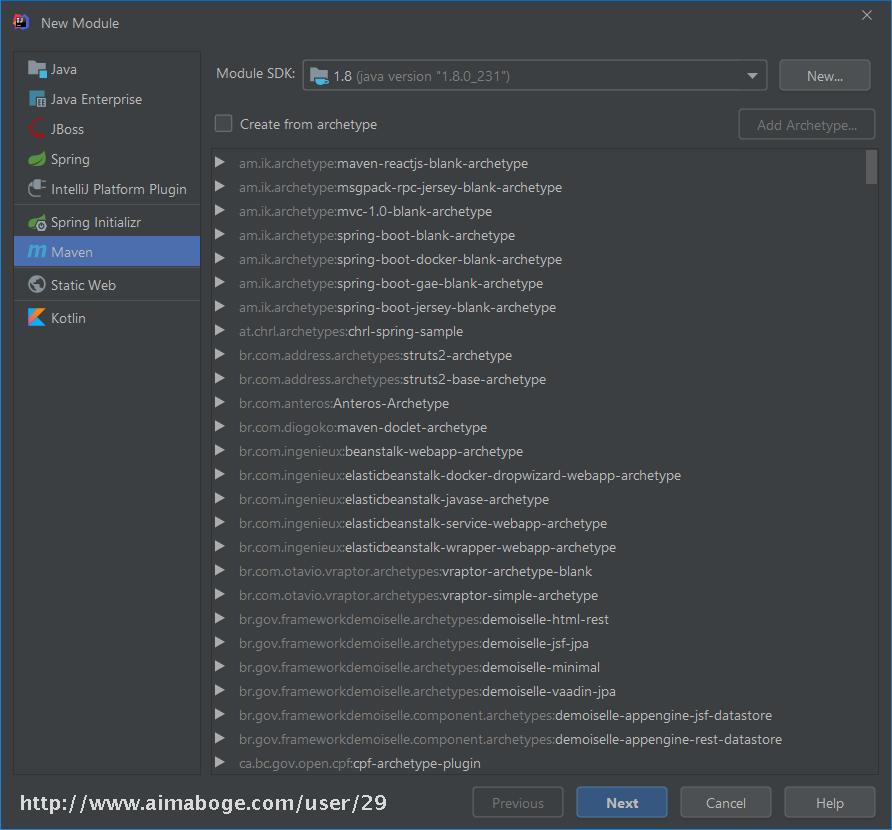The width and height of the screenshot is (892, 830).
Task: Select demoiselle-html-rest row text
Action: 423,619
